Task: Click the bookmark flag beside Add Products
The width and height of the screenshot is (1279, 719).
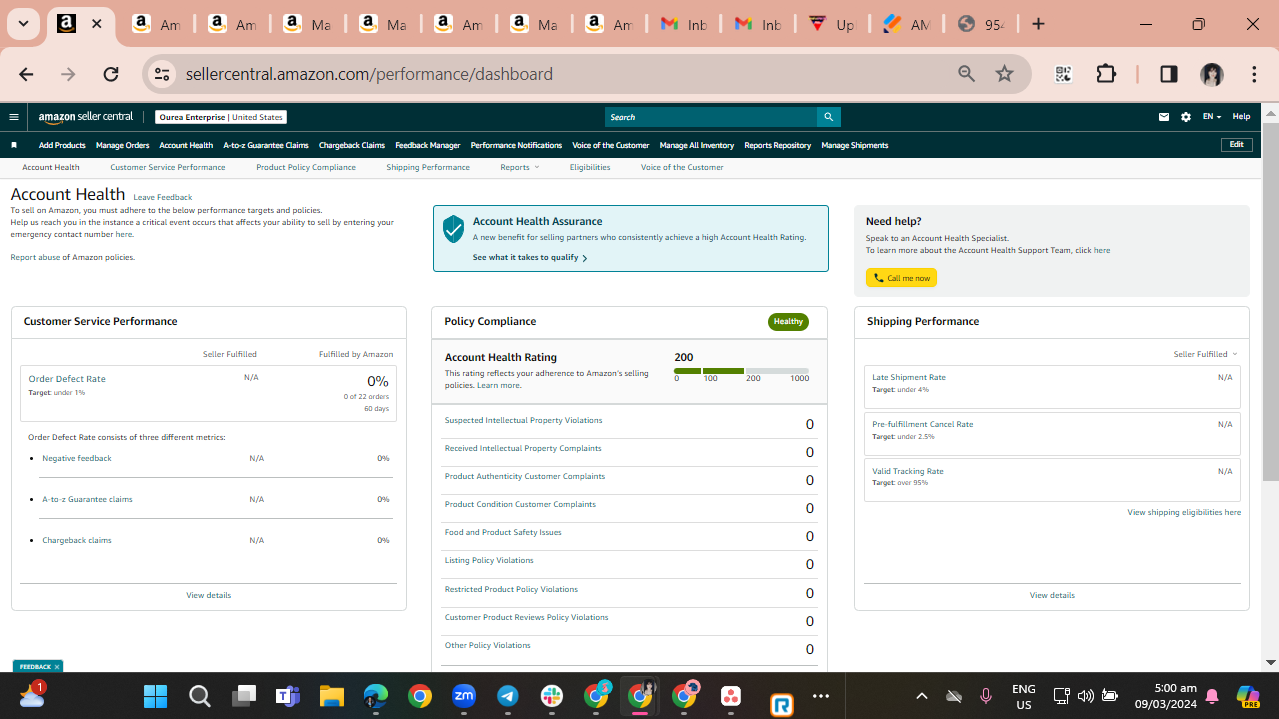Action: coord(14,145)
